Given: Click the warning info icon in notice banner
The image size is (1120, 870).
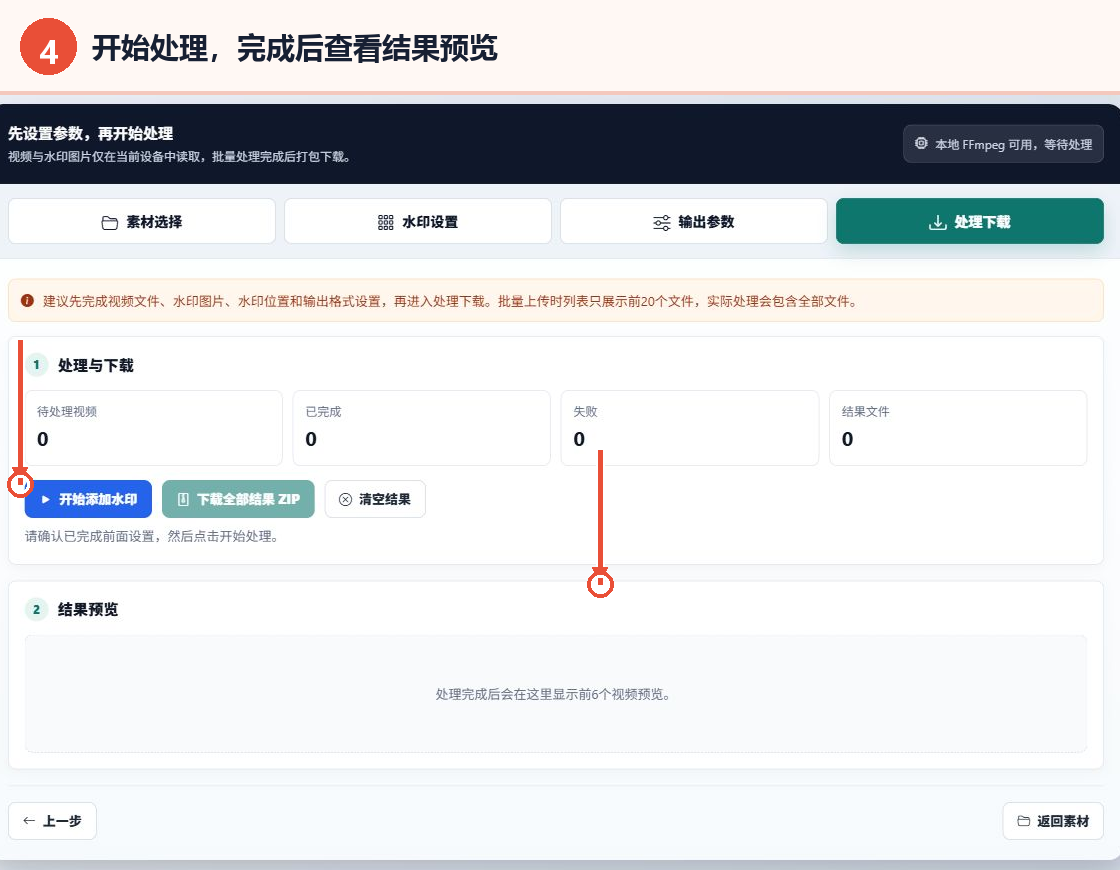Looking at the screenshot, I should (x=27, y=301).
